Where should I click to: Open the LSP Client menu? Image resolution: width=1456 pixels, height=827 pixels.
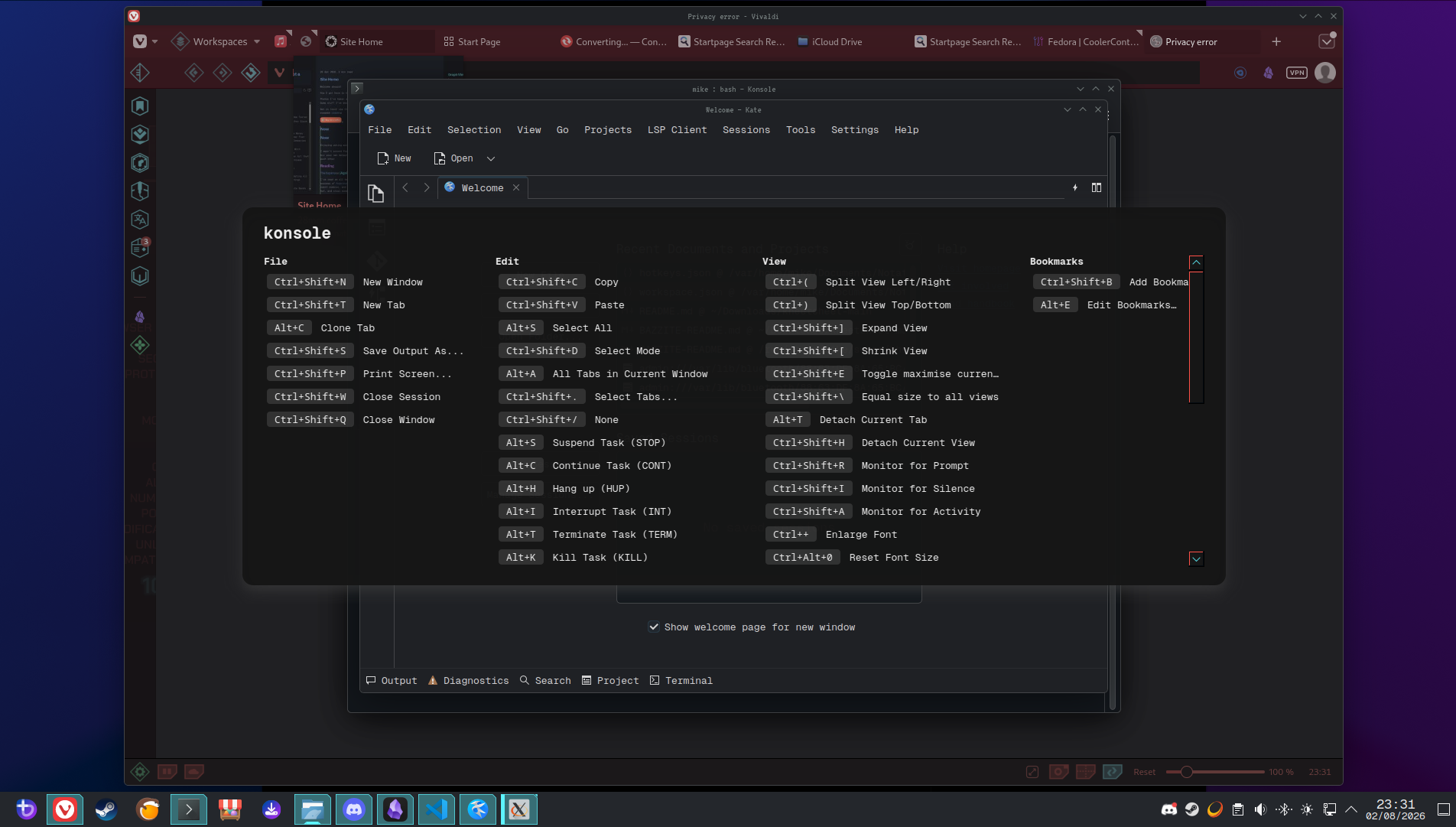[677, 130]
